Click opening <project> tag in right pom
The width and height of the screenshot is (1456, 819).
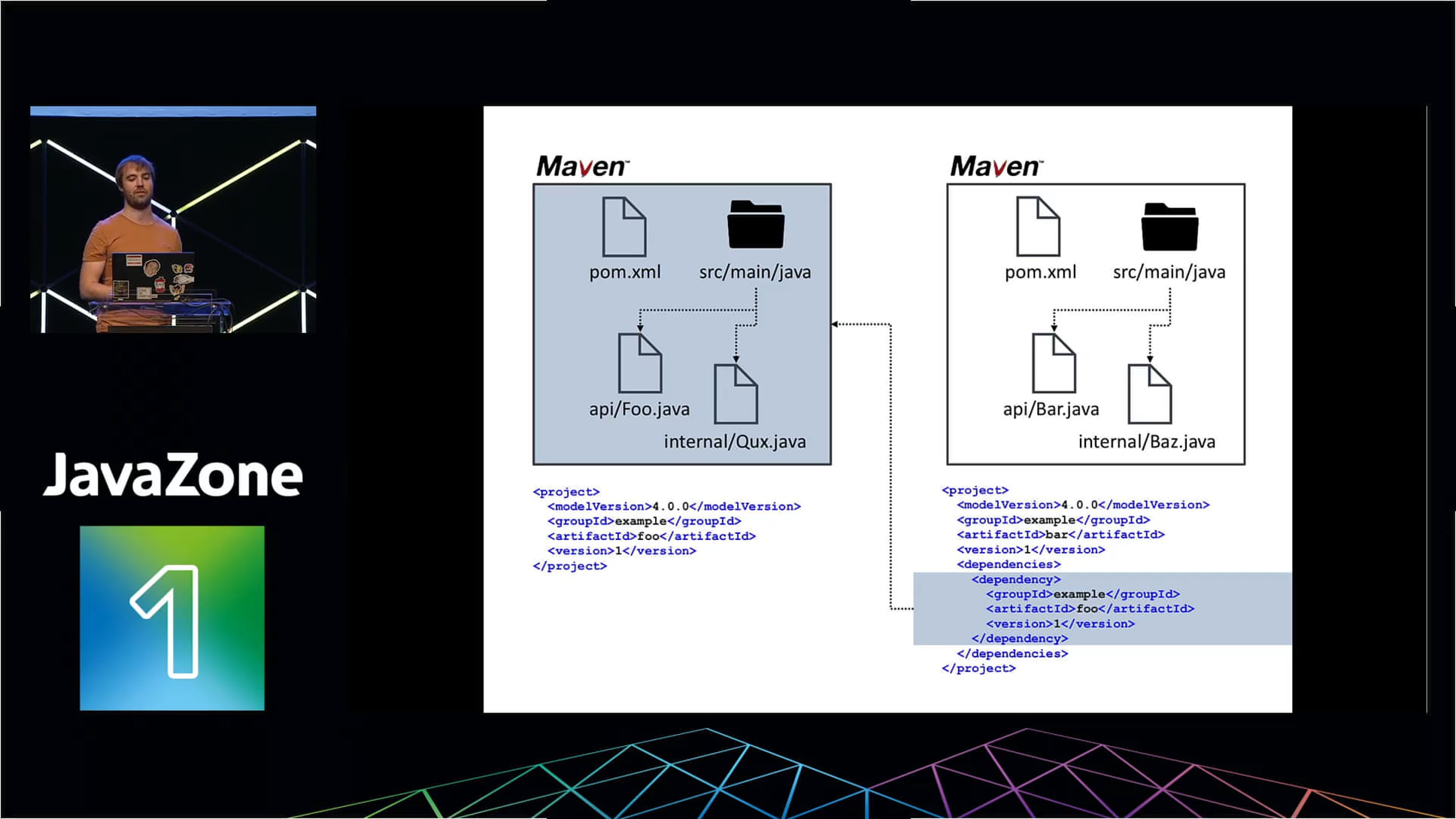pyautogui.click(x=975, y=490)
